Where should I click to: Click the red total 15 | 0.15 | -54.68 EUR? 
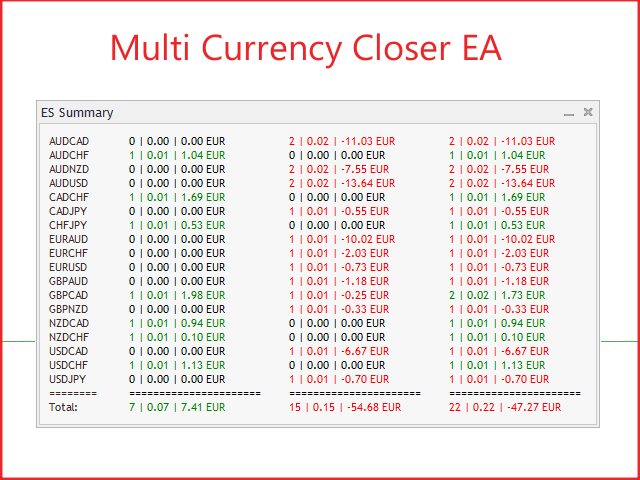pyautogui.click(x=345, y=407)
